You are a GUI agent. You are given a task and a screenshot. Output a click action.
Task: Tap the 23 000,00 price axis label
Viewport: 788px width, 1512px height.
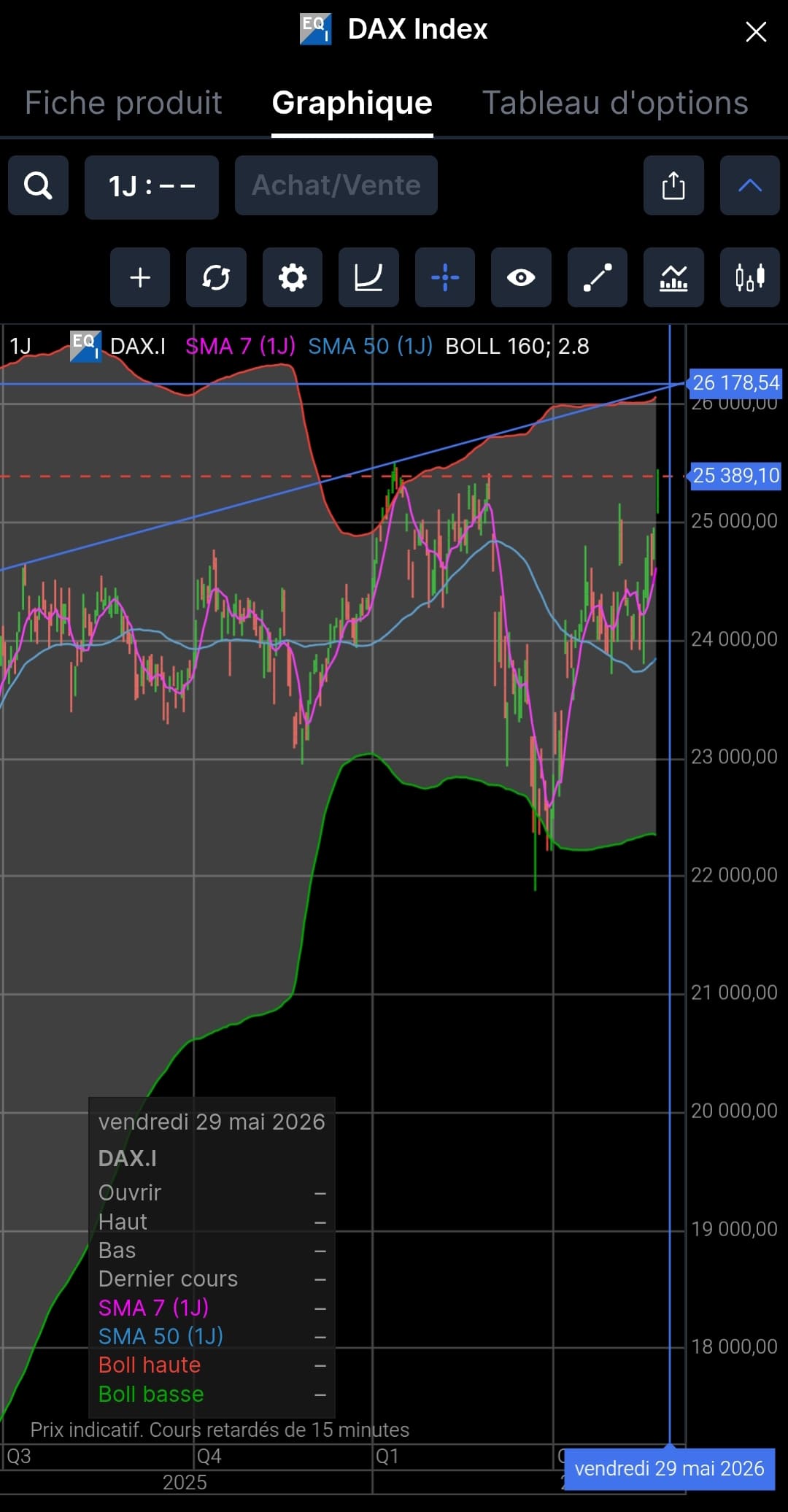pos(734,757)
